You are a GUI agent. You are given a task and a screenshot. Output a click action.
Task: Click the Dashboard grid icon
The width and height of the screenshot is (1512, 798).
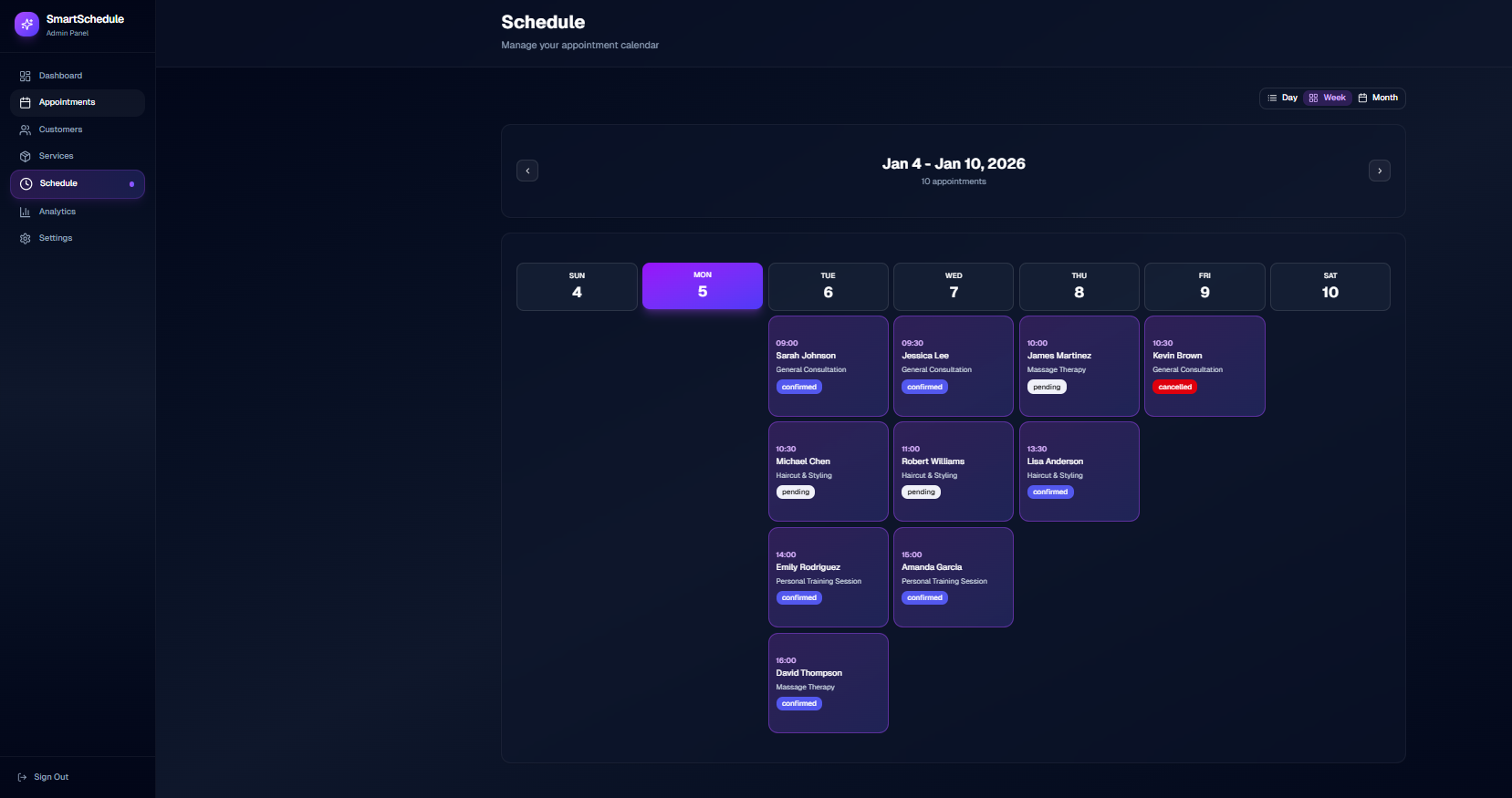[26, 76]
